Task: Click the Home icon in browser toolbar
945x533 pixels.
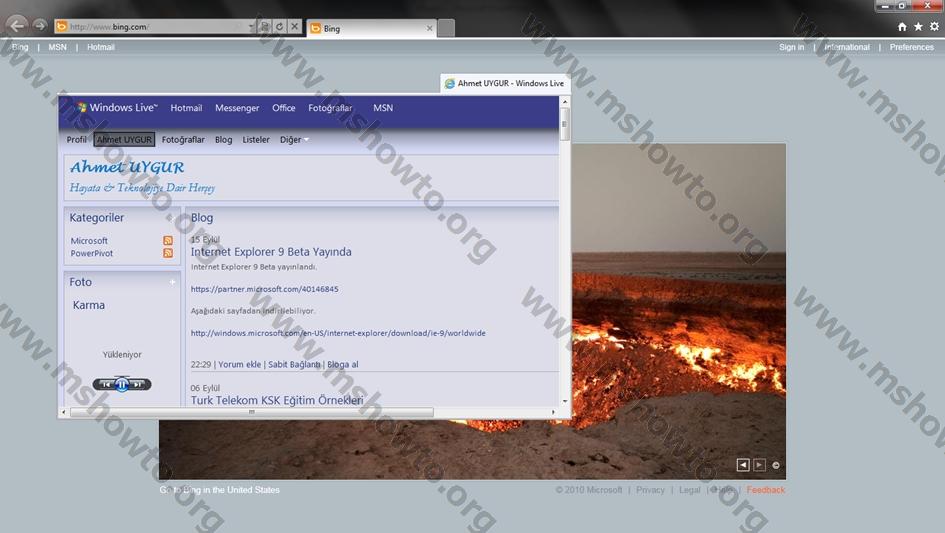Action: [902, 27]
